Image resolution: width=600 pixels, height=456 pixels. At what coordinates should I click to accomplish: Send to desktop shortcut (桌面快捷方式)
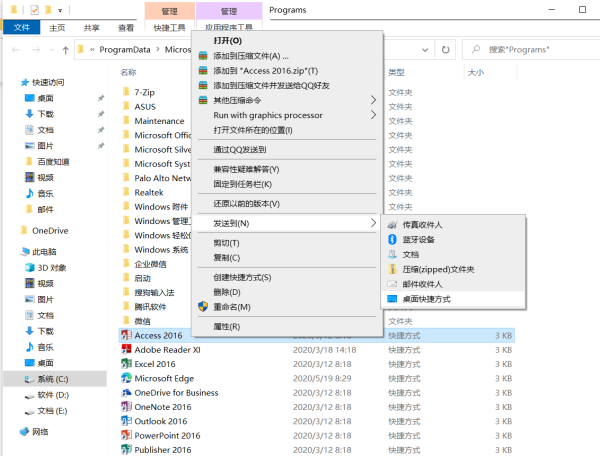tap(453, 299)
